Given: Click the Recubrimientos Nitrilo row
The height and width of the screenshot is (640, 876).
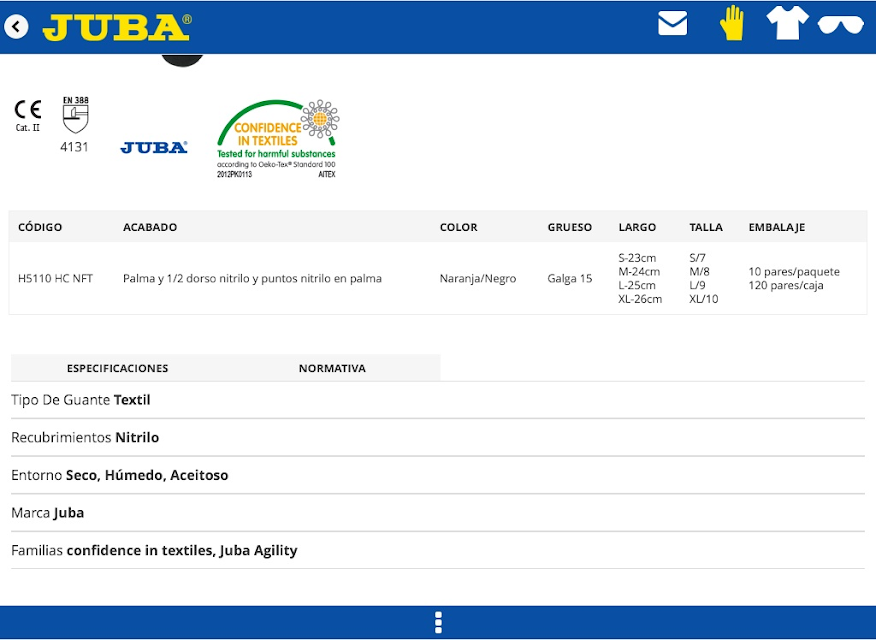Looking at the screenshot, I should pos(438,437).
